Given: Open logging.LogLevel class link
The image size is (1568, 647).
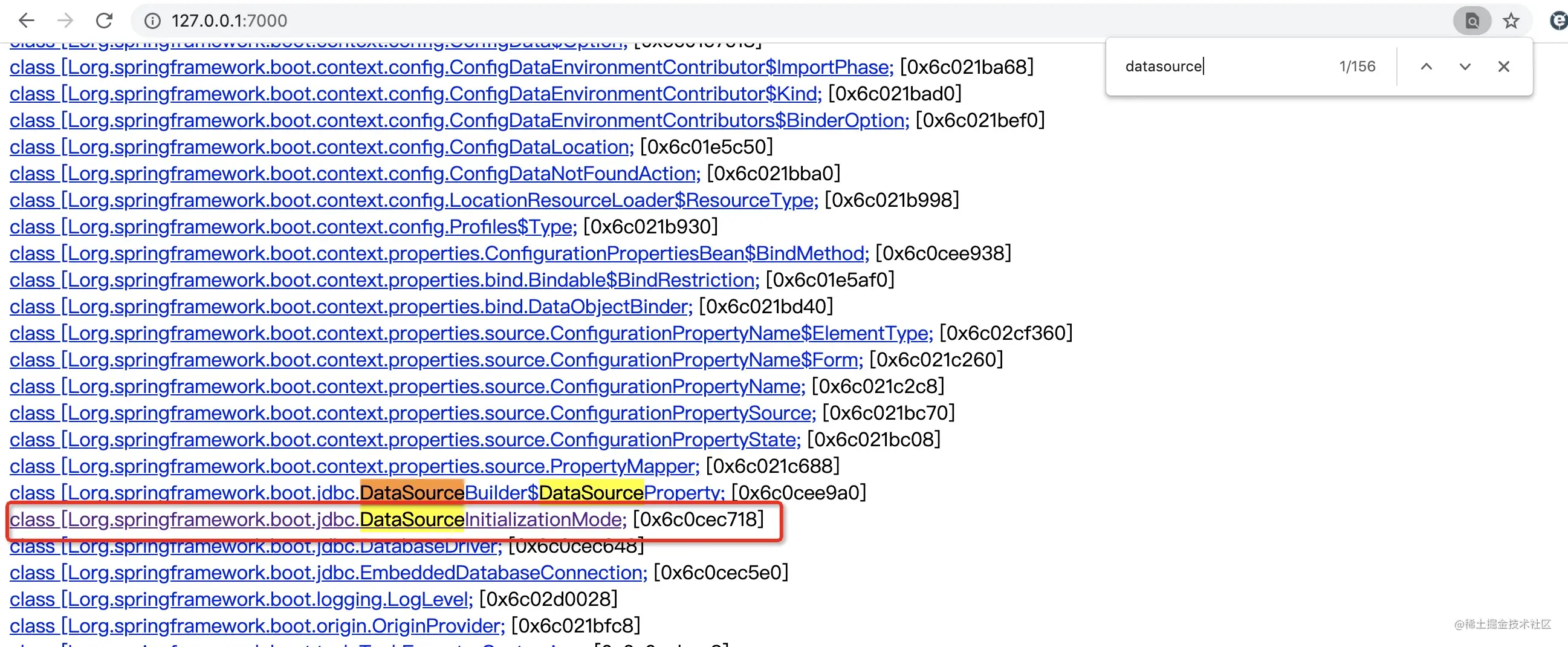Looking at the screenshot, I should click(x=242, y=599).
